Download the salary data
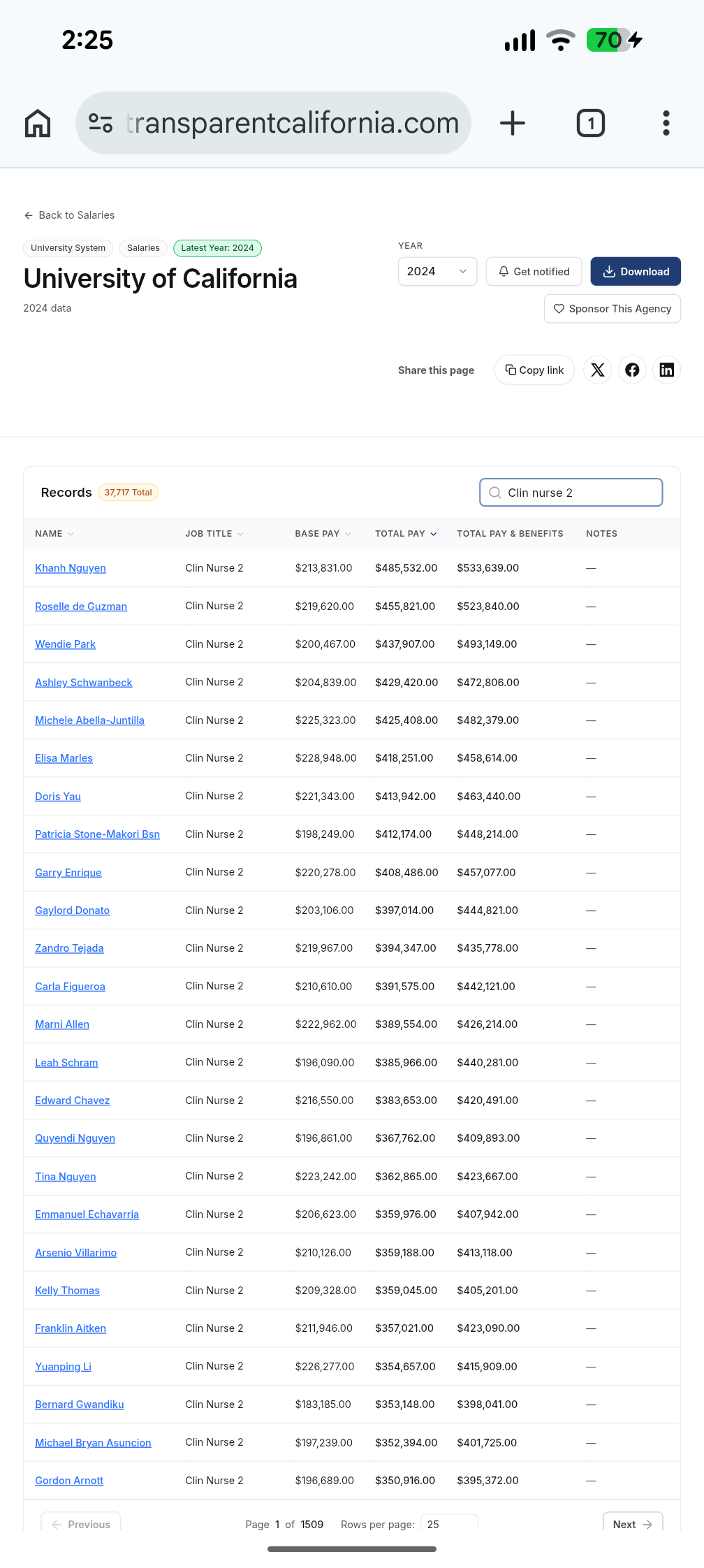The image size is (704, 1568). click(x=636, y=271)
